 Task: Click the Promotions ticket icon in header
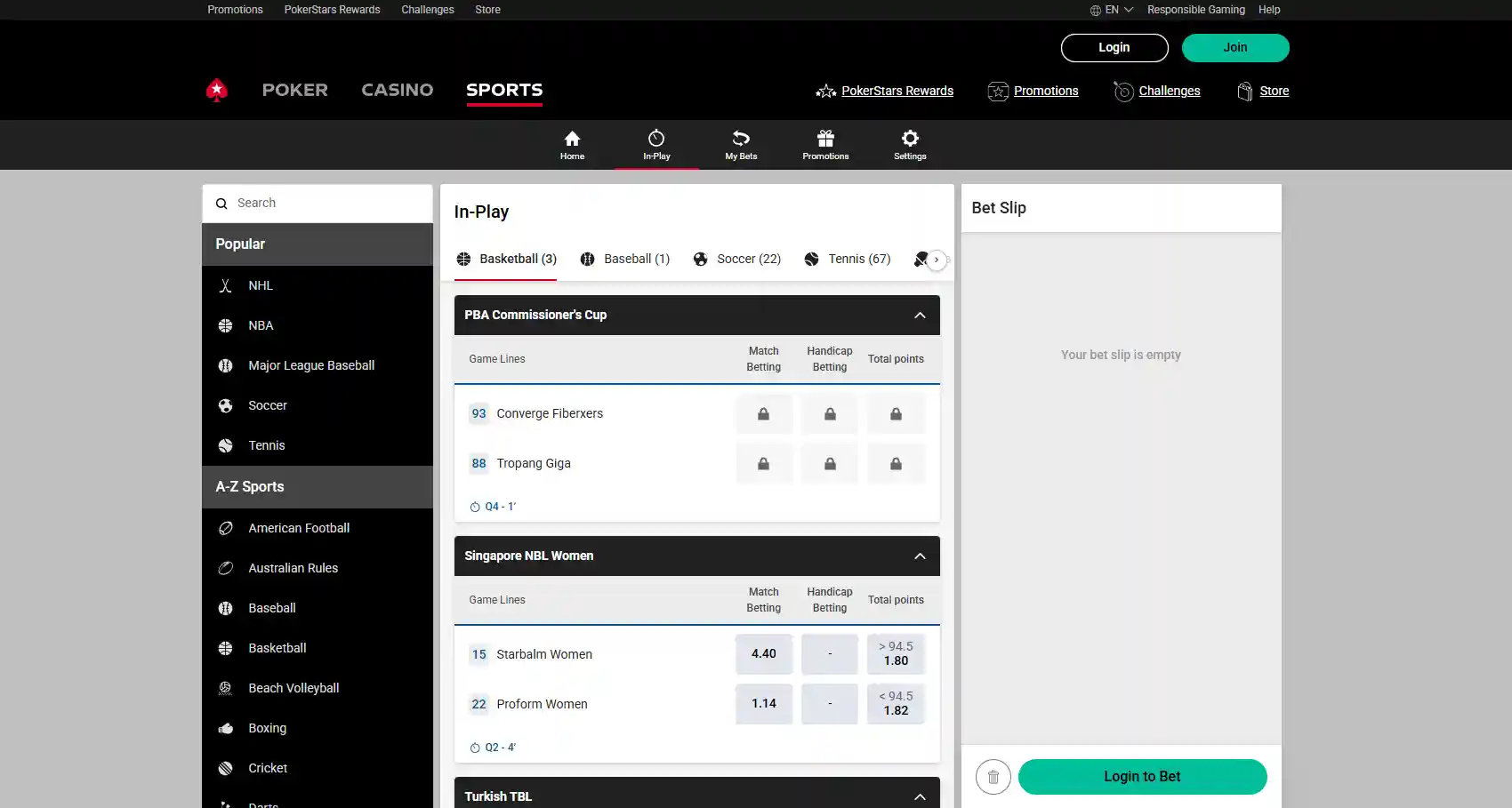(998, 91)
